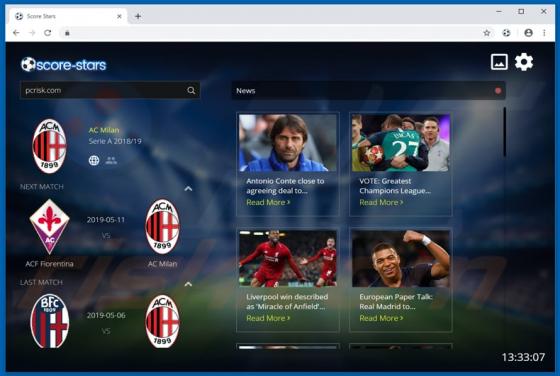Viewport: 560px width, 376px height.
Task: Click the AC Milan crest in Last Match
Action: pyautogui.click(x=162, y=321)
